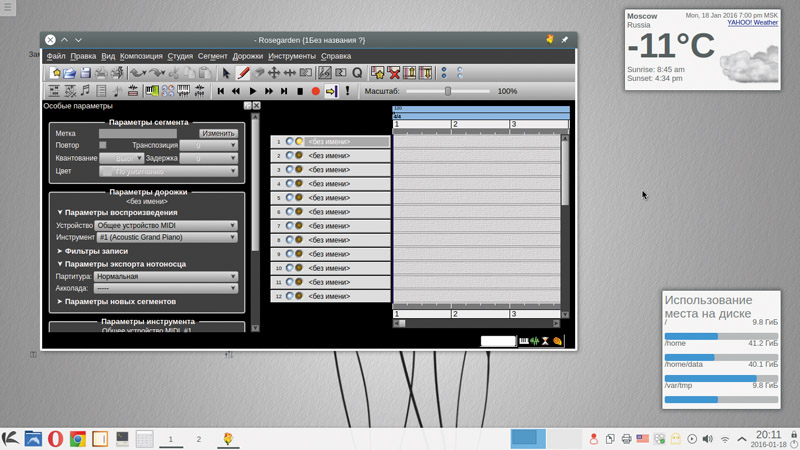The image size is (800, 450).
Task: Click the Изменить label button
Action: coord(218,133)
